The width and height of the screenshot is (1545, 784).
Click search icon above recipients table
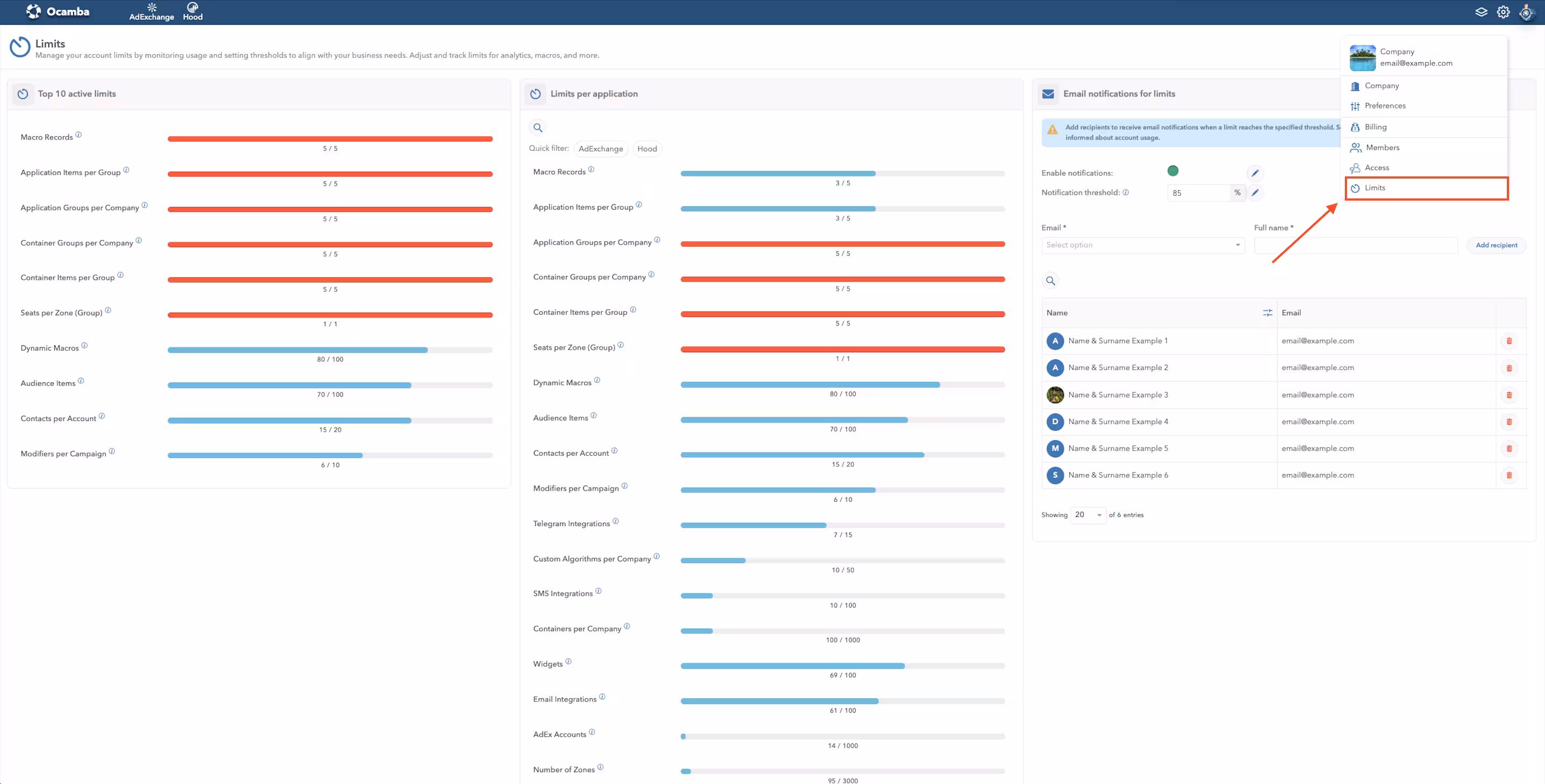pyautogui.click(x=1050, y=280)
